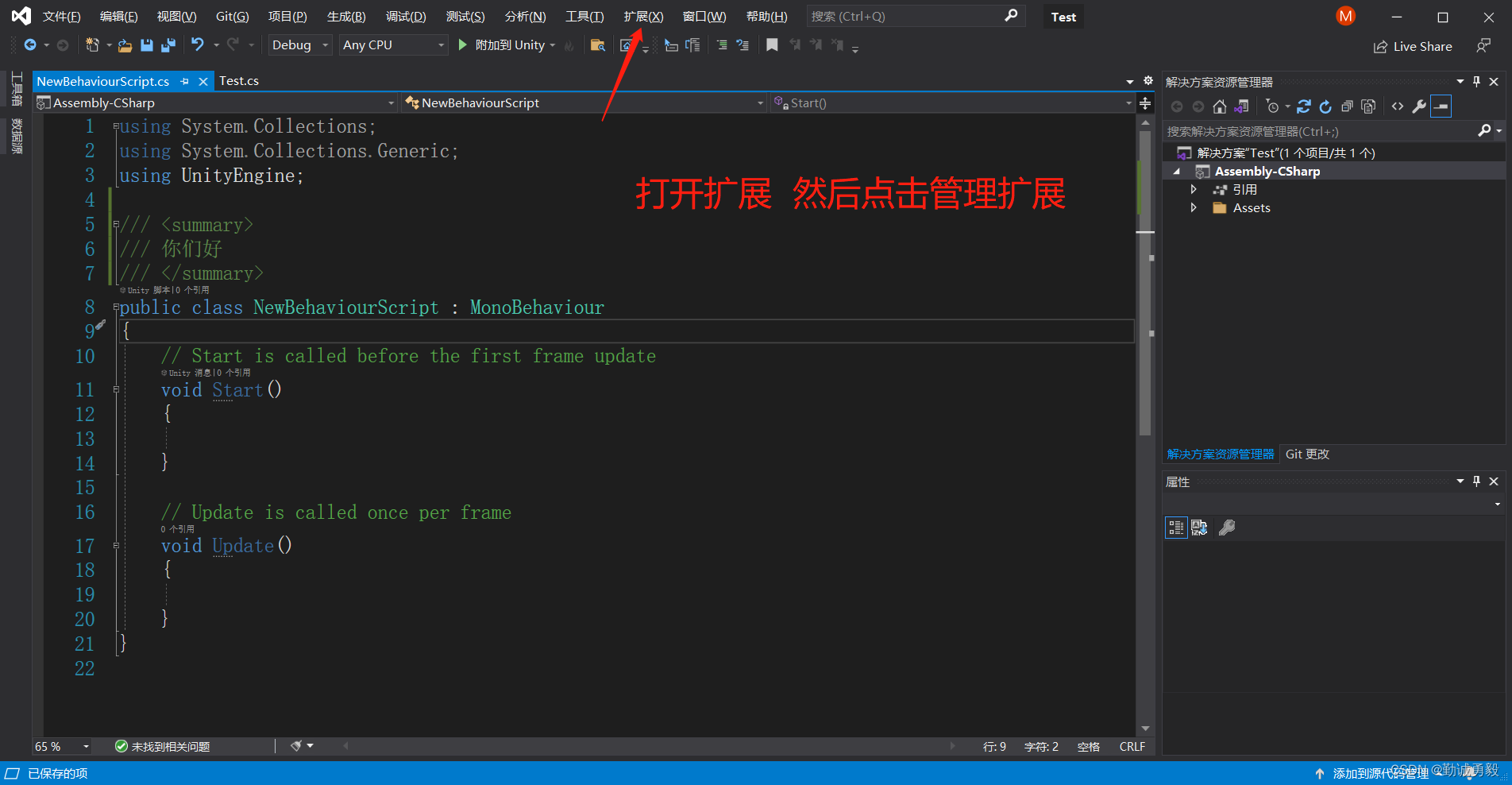Click the Home icon in Solution Explorer
The height and width of the screenshot is (785, 1512).
[1220, 106]
